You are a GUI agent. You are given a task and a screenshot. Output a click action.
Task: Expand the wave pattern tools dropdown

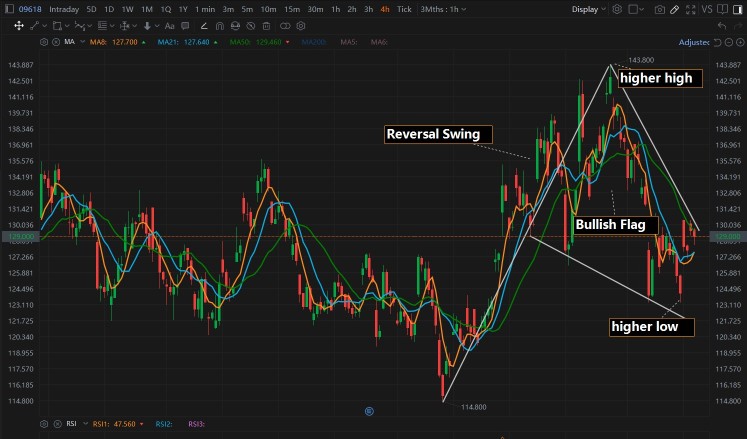click(x=89, y=26)
